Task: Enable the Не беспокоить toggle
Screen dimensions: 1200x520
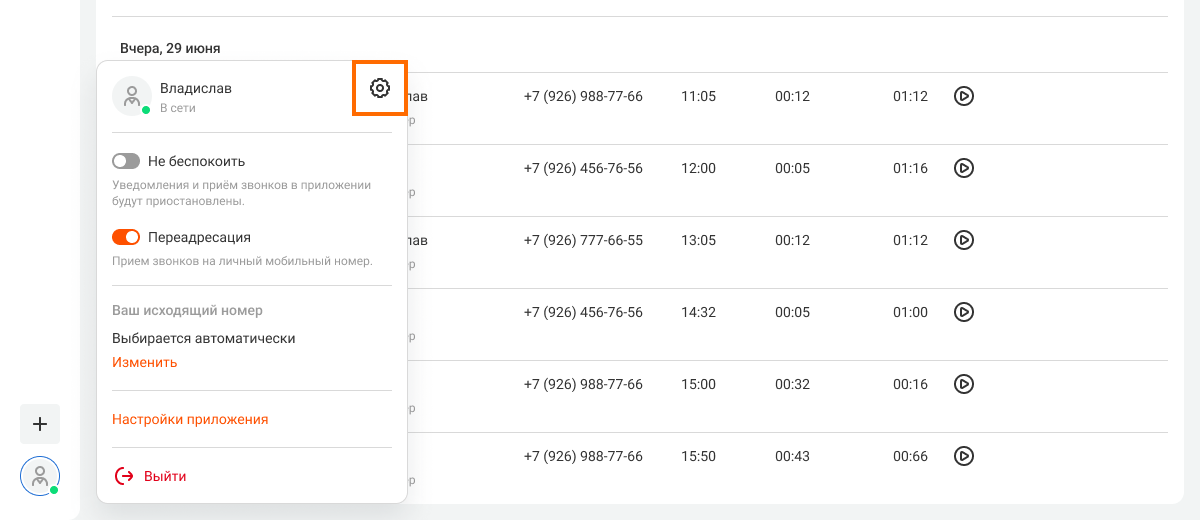Action: 126,161
